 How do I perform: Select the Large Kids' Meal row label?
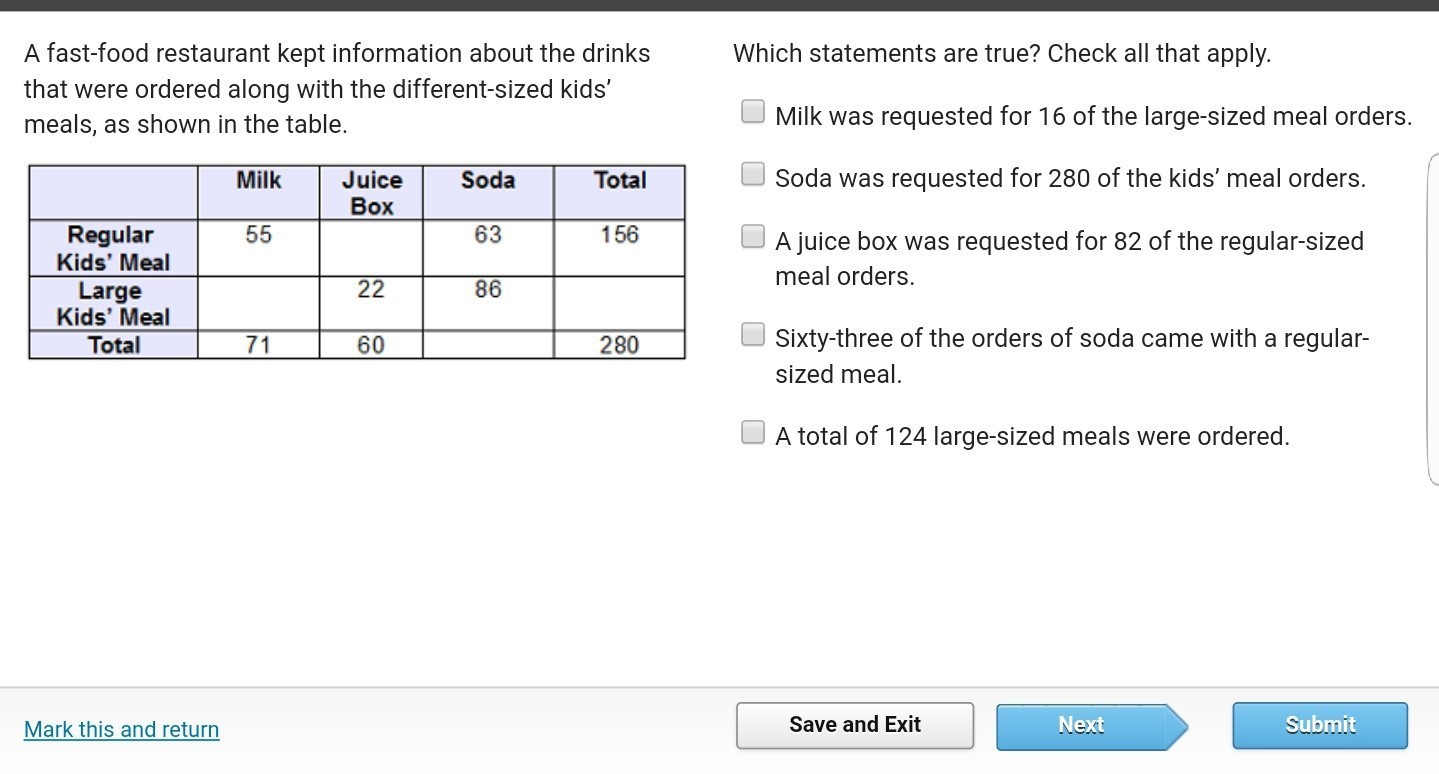[113, 303]
